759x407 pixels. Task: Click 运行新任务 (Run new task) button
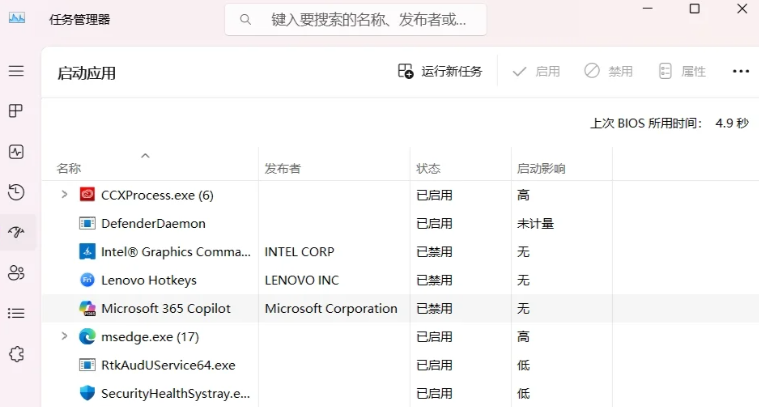tap(440, 72)
